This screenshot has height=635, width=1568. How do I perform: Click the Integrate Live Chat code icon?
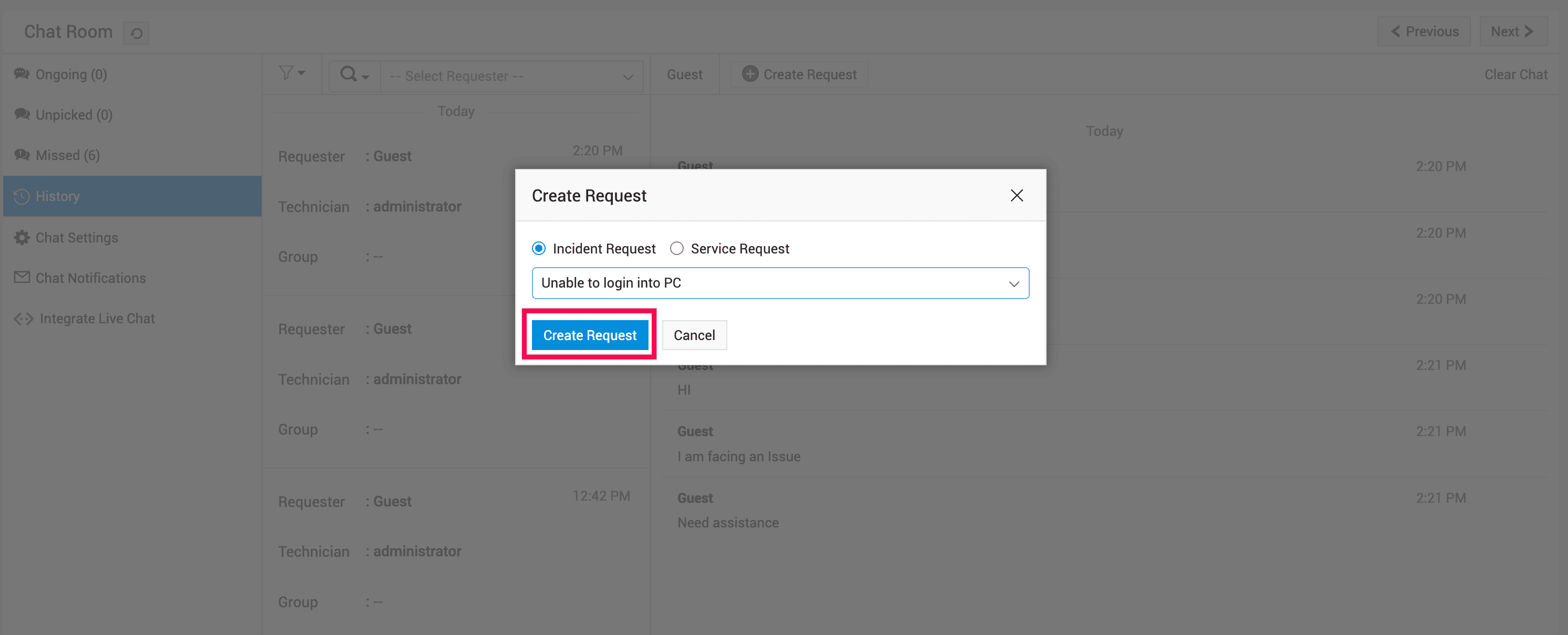coord(24,319)
